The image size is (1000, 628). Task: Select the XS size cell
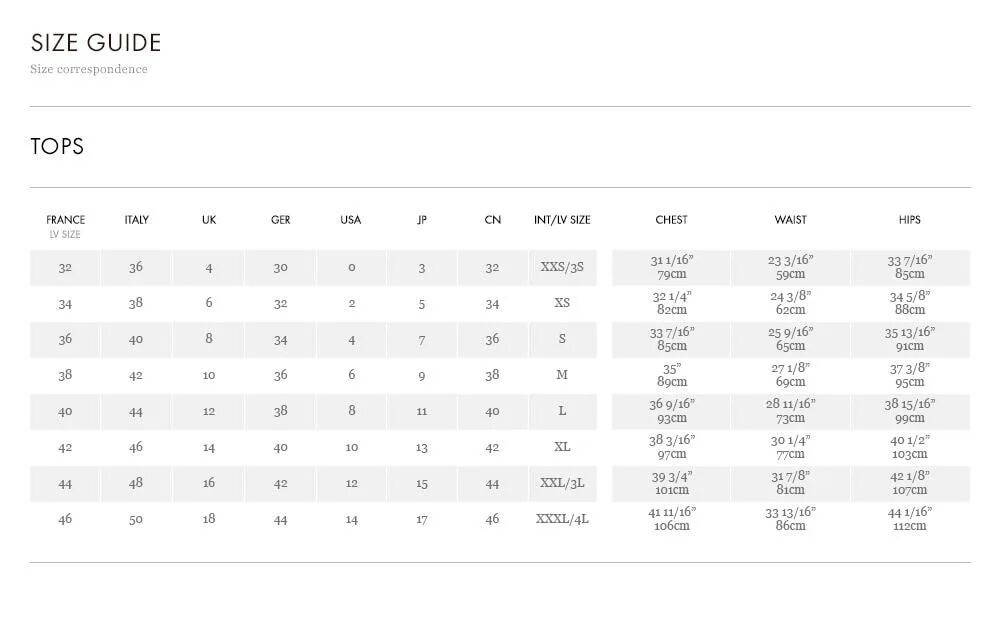tap(562, 303)
